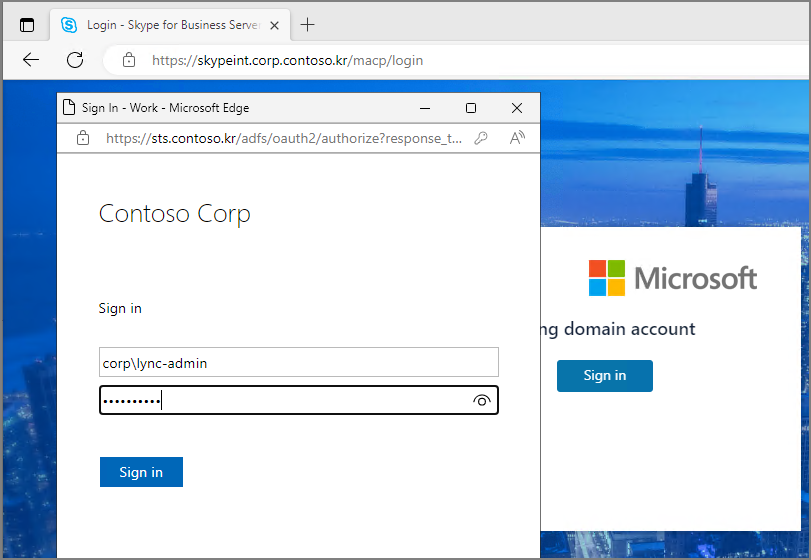Close the Sign In - Work popup window
Screen dimensions: 811x560
click(517, 108)
